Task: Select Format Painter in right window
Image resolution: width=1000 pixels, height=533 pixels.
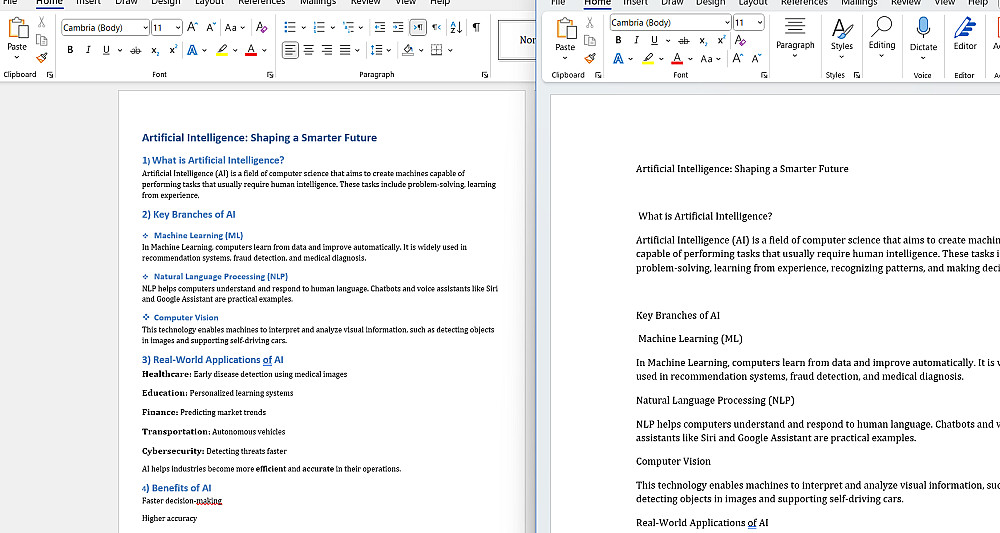Action: 590,59
